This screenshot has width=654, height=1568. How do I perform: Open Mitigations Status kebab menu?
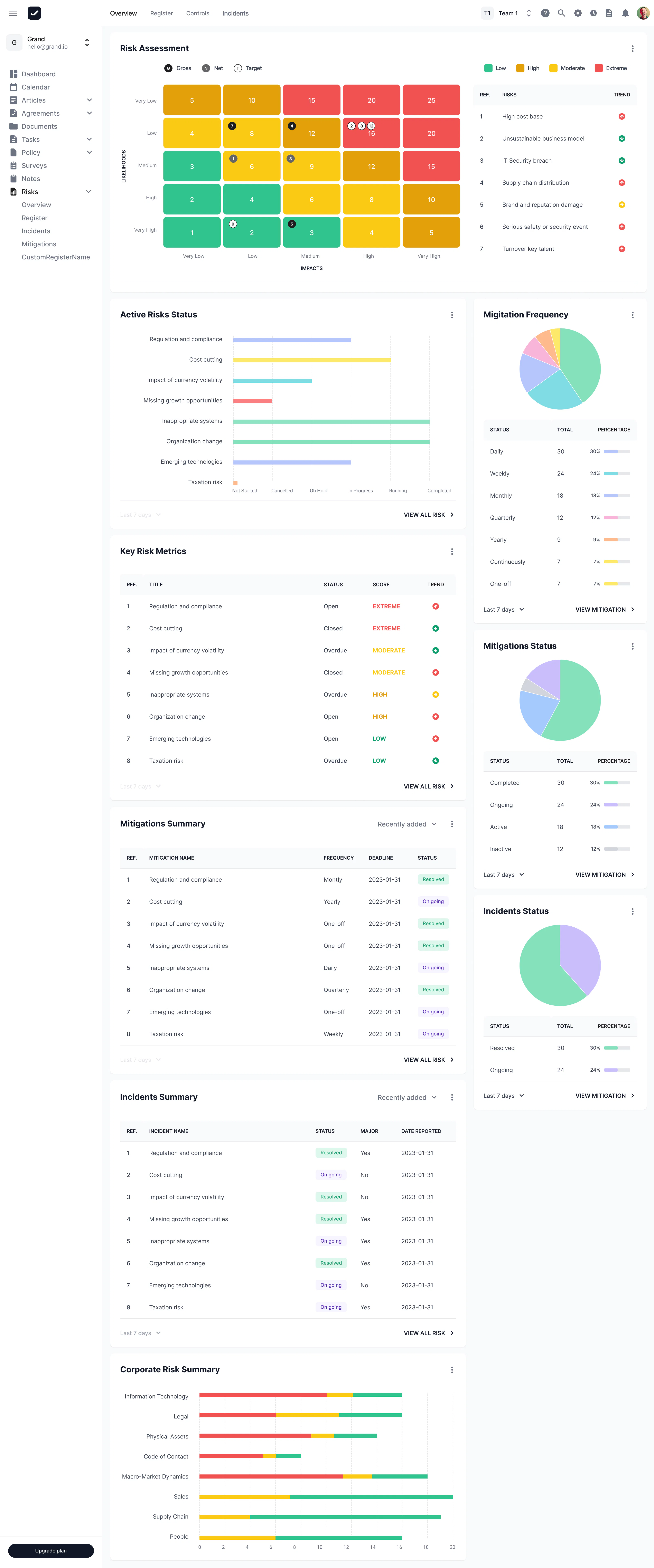(633, 647)
